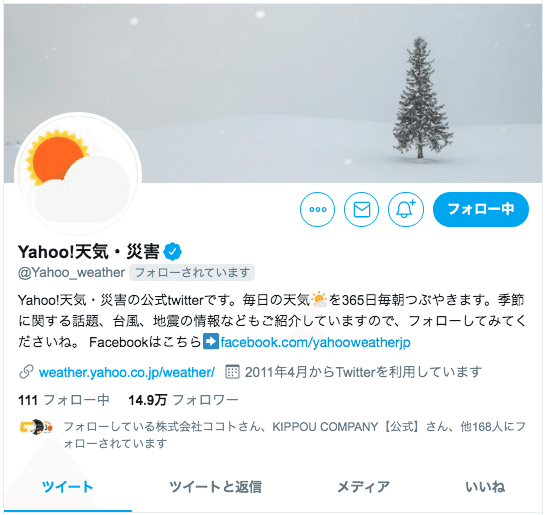This screenshot has width=546, height=515.
Task: Click the mutual followers avatar cluster
Action: coord(36,427)
